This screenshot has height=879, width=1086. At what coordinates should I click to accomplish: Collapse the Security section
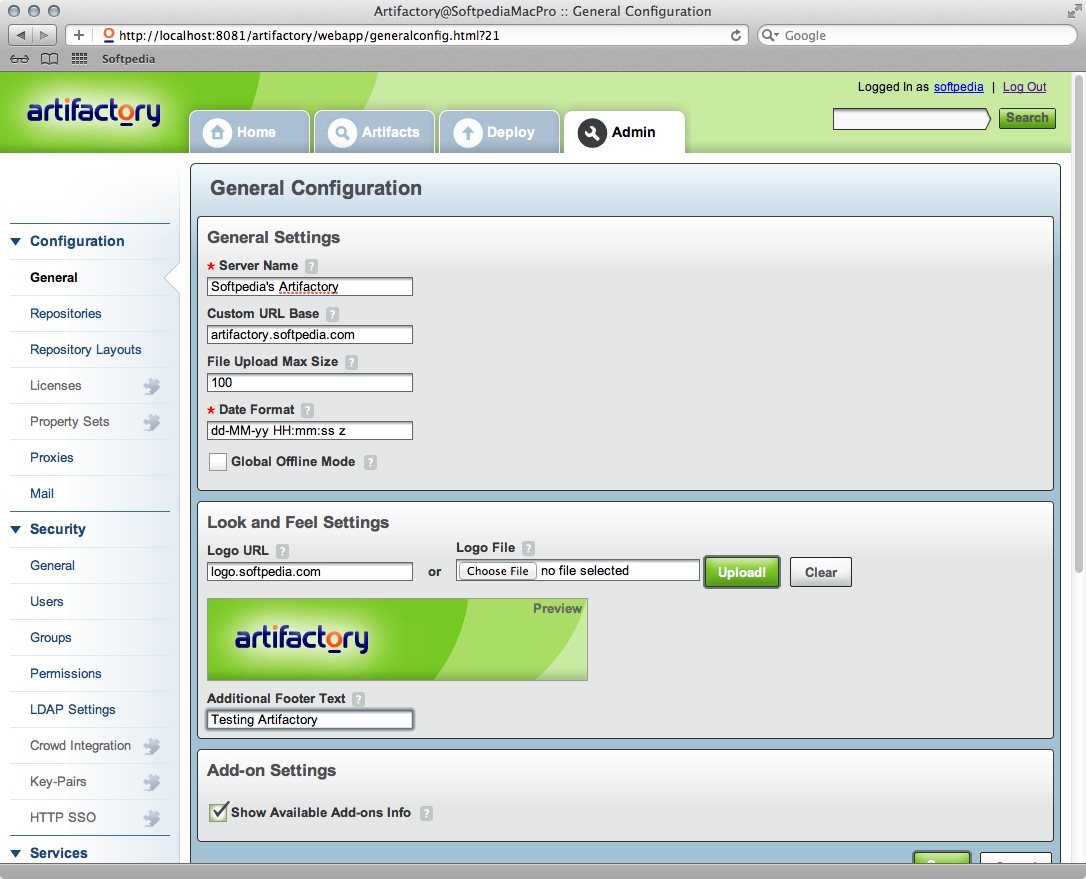tap(15, 530)
